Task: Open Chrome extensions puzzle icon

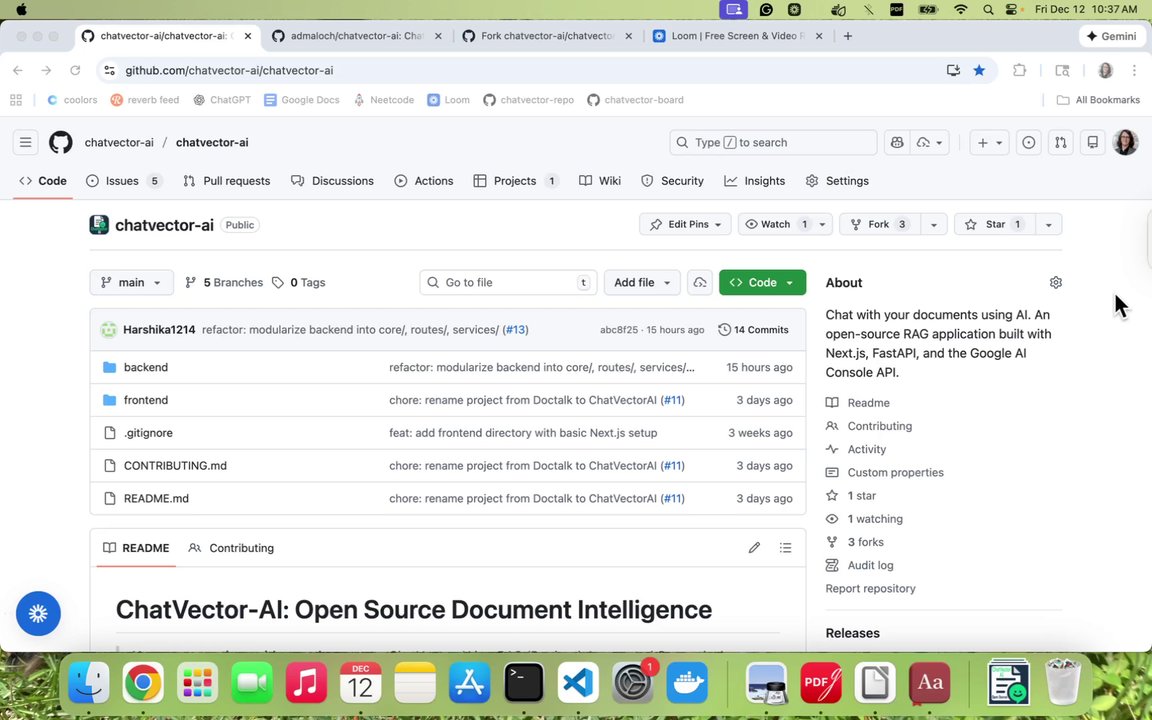Action: [1019, 71]
